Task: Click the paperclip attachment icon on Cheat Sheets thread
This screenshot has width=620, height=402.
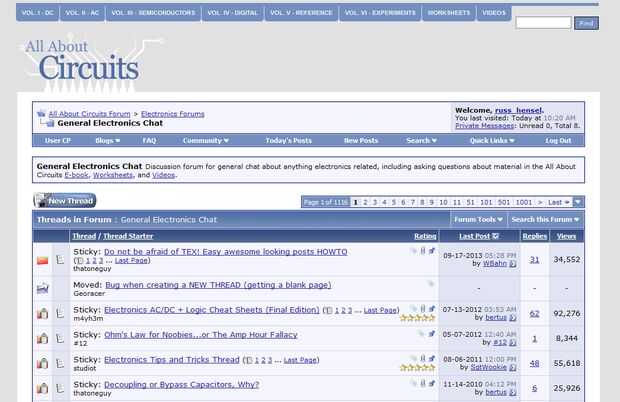Action: [x=423, y=308]
